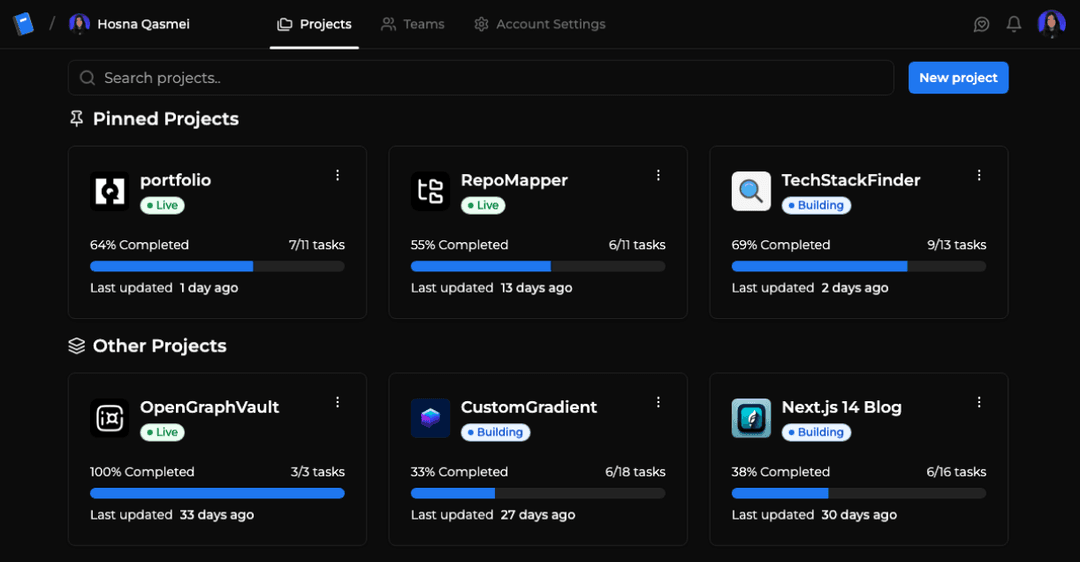The image size is (1080, 562).
Task: Click the Next.js 14 Blog feather icon
Action: click(751, 418)
